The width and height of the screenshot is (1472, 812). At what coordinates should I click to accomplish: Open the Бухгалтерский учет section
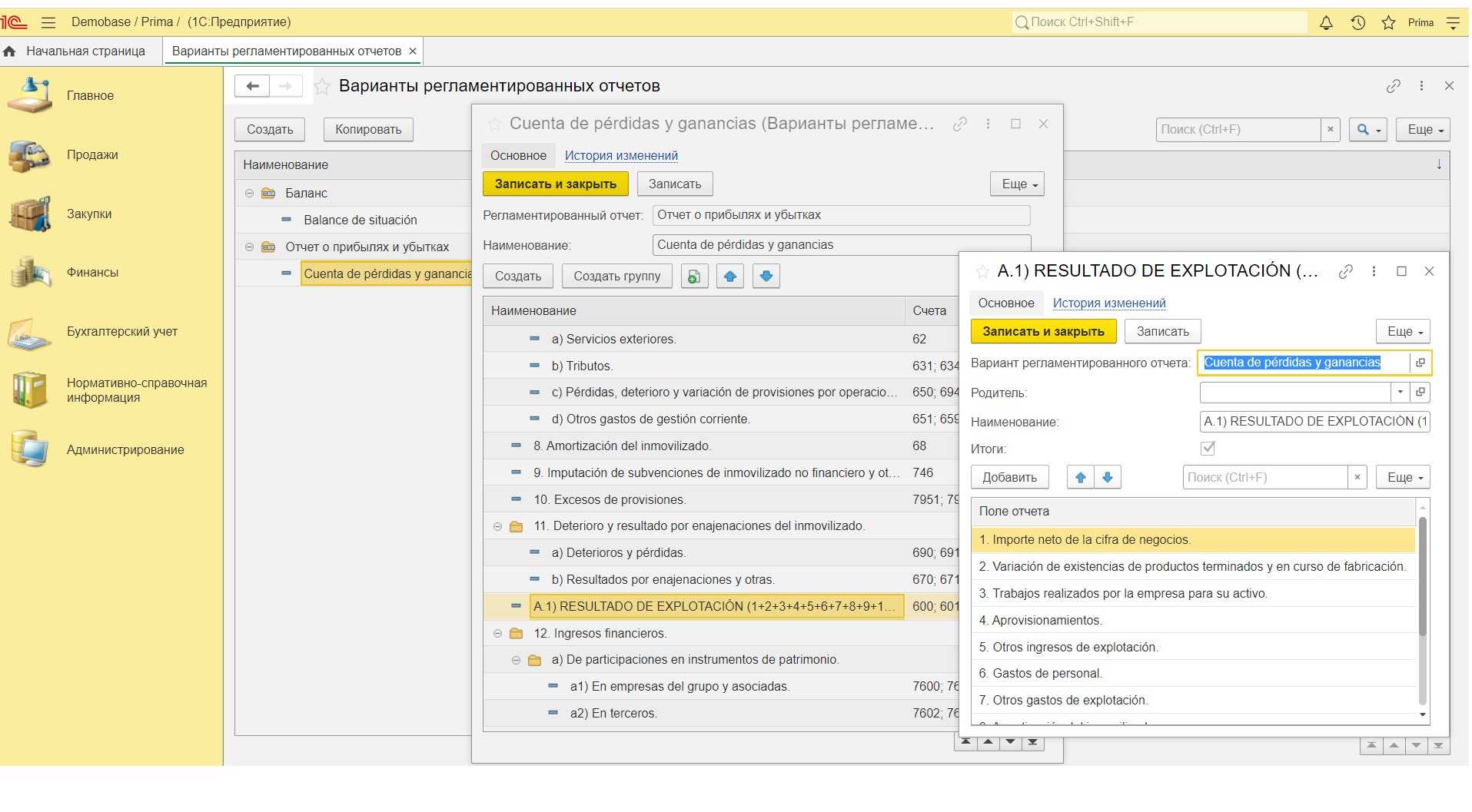(121, 332)
